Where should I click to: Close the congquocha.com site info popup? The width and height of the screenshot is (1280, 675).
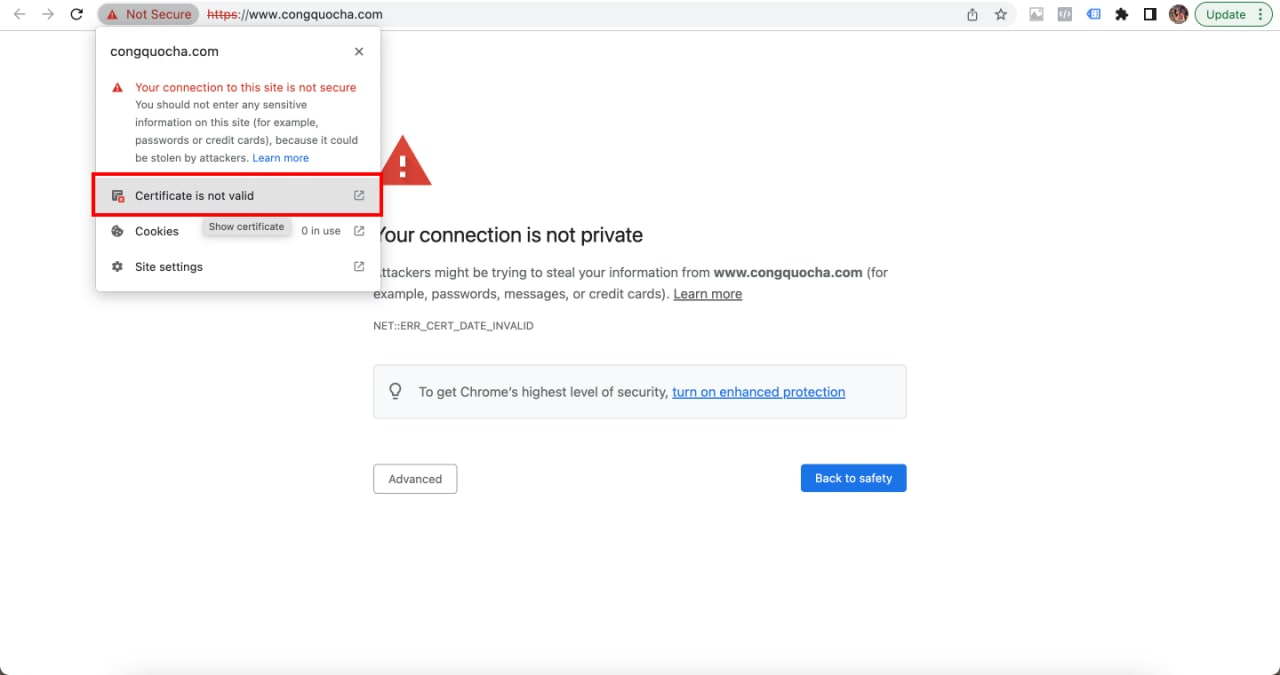pos(359,52)
